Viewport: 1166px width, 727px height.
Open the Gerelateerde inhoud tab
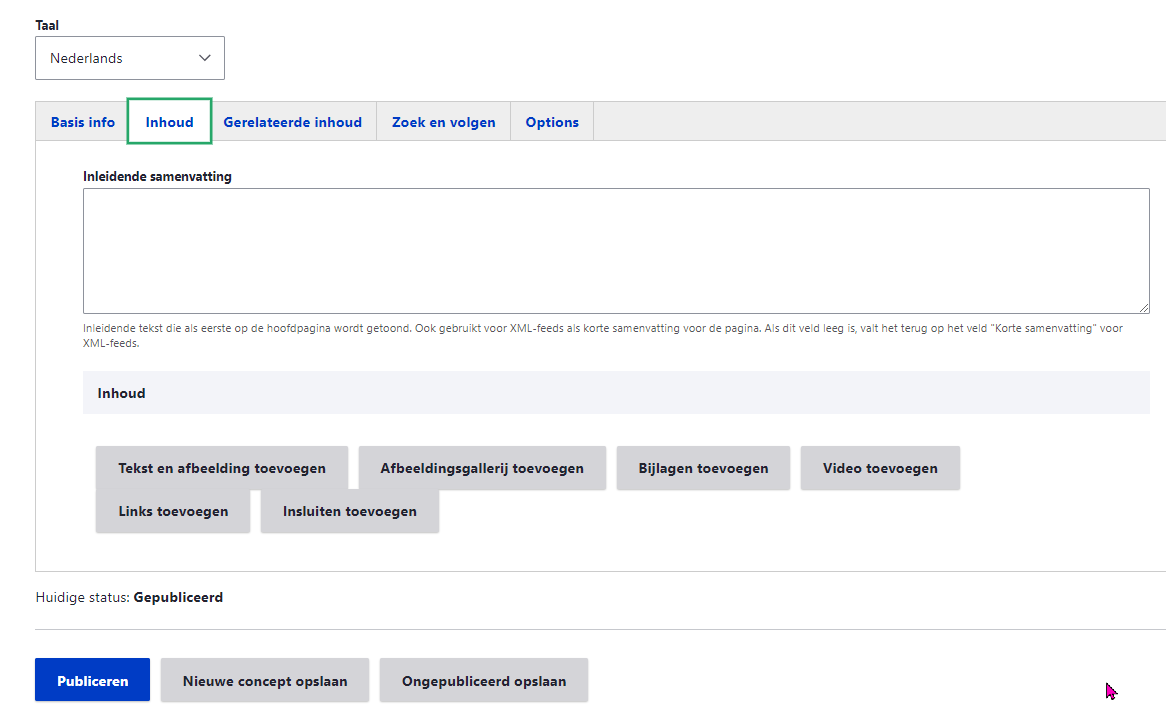(x=292, y=122)
